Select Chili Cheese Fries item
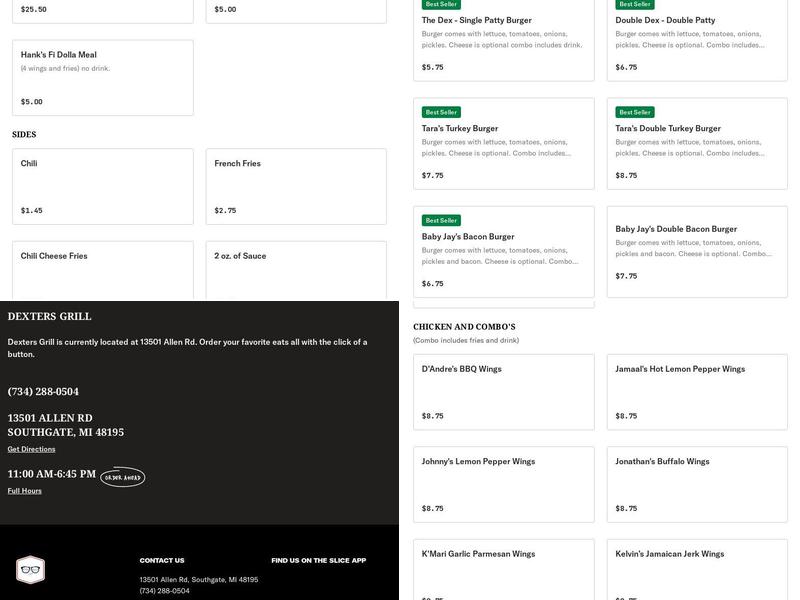This screenshot has height=600, width=800. [102, 269]
